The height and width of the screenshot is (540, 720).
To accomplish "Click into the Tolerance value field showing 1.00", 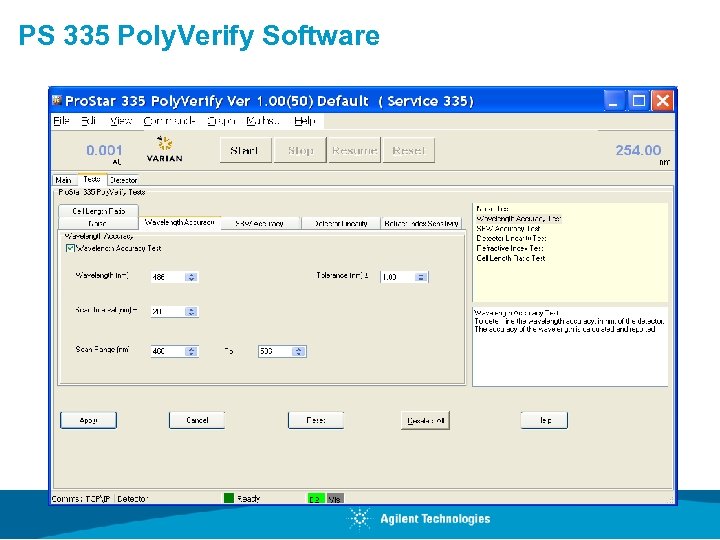I will [398, 277].
